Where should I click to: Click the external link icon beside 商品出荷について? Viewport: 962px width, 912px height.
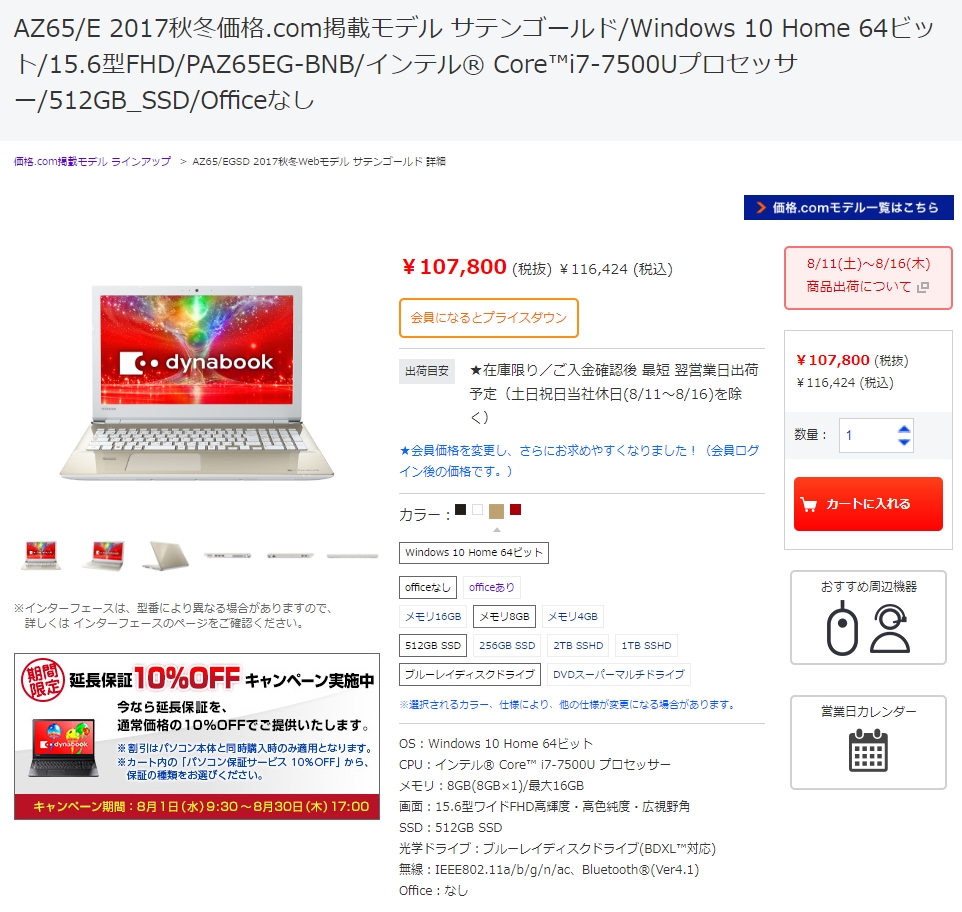923,287
